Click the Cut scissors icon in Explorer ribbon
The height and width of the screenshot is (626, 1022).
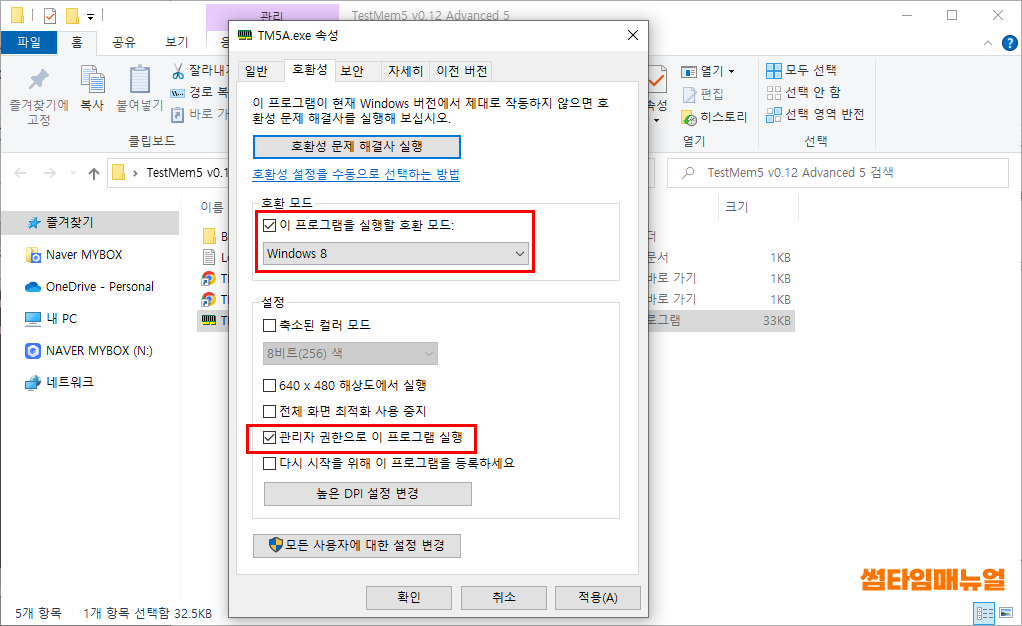coord(178,70)
